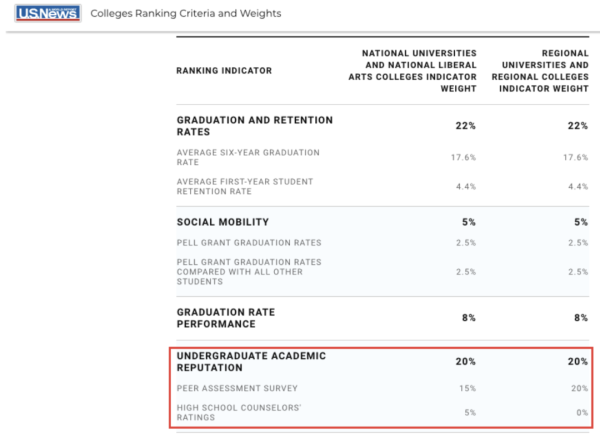
Task: Click Pell Grant rates compared with other students
Action: 249,272
